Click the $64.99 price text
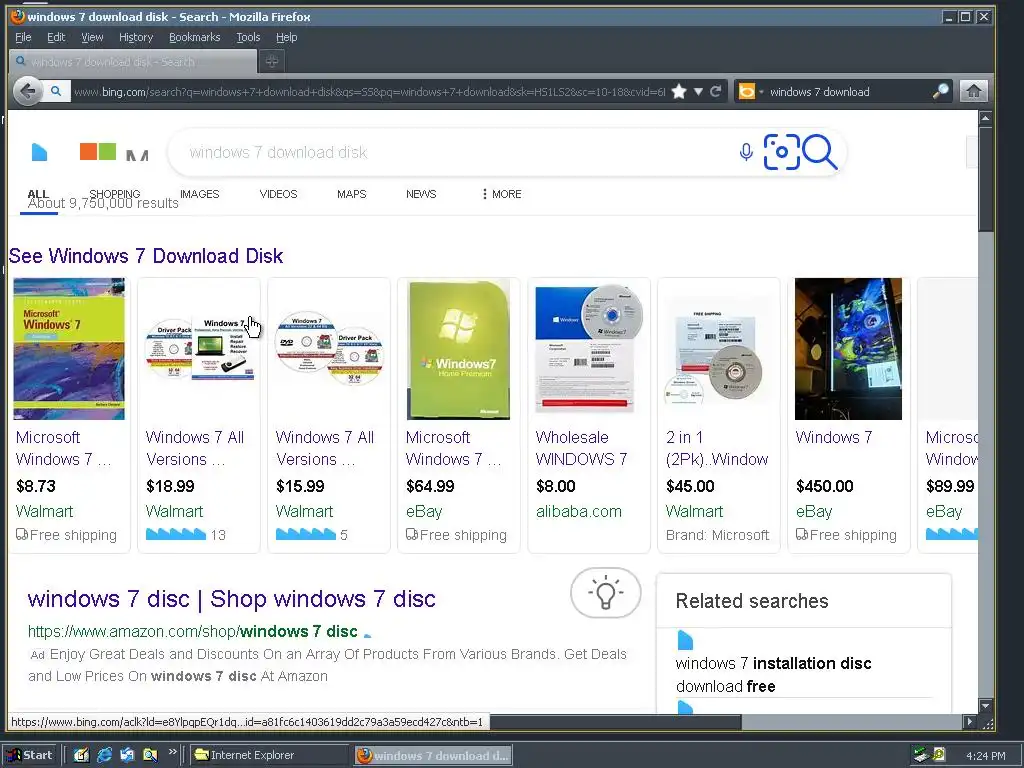This screenshot has height=768, width=1024. 430,486
